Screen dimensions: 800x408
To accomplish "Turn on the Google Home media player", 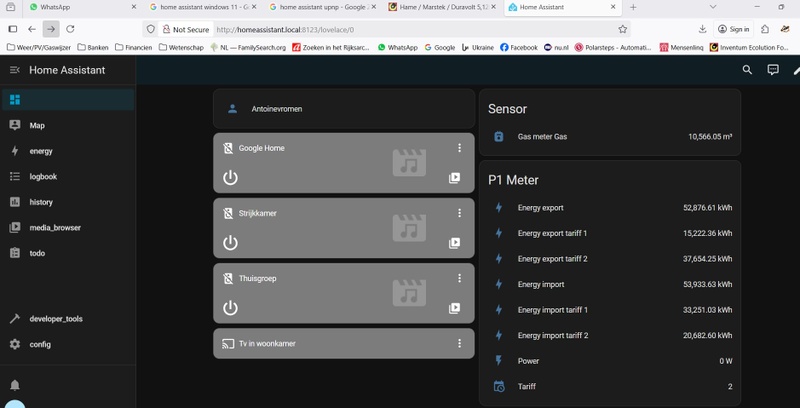I will pyautogui.click(x=230, y=177).
